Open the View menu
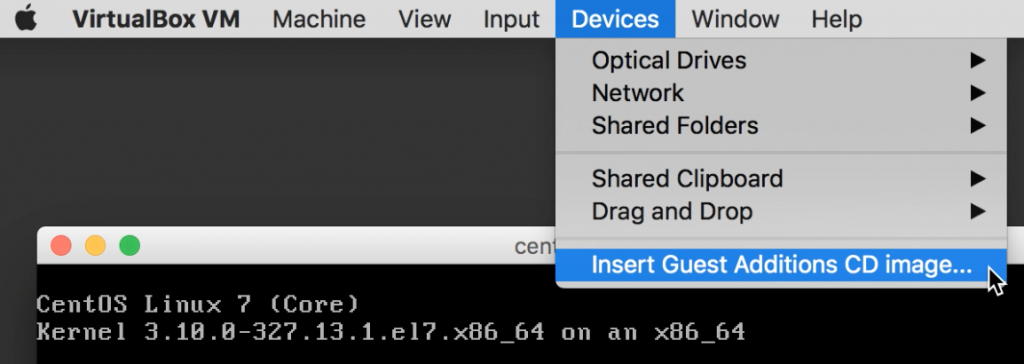This screenshot has width=1024, height=364. 424,19
